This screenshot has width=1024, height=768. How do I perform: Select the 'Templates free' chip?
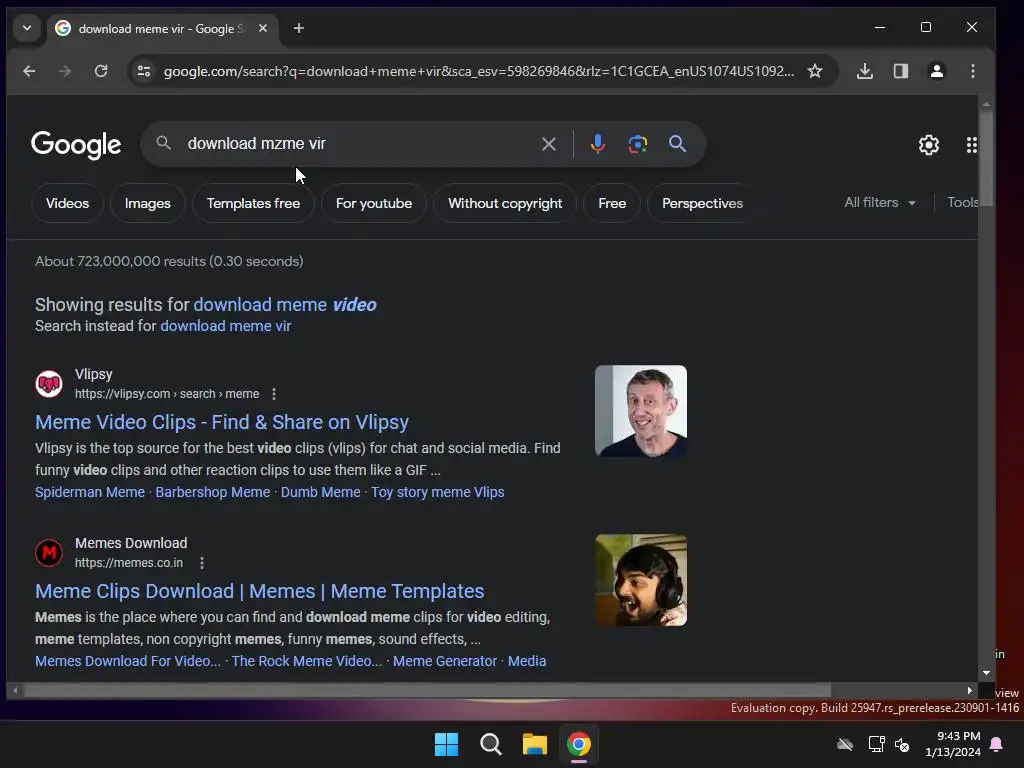click(x=253, y=203)
